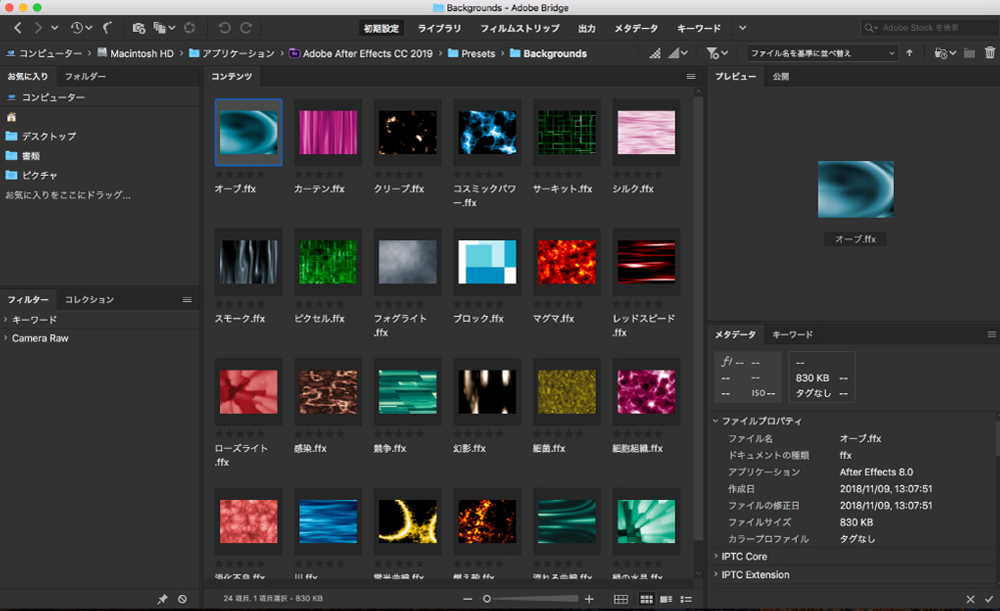Open the フォルダー panel tab
Viewport: 1000px width, 611px height.
(x=83, y=76)
